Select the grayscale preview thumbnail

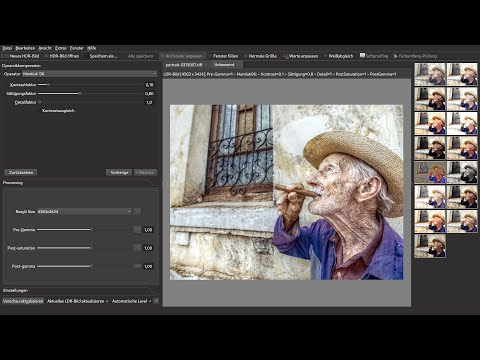(x=462, y=172)
